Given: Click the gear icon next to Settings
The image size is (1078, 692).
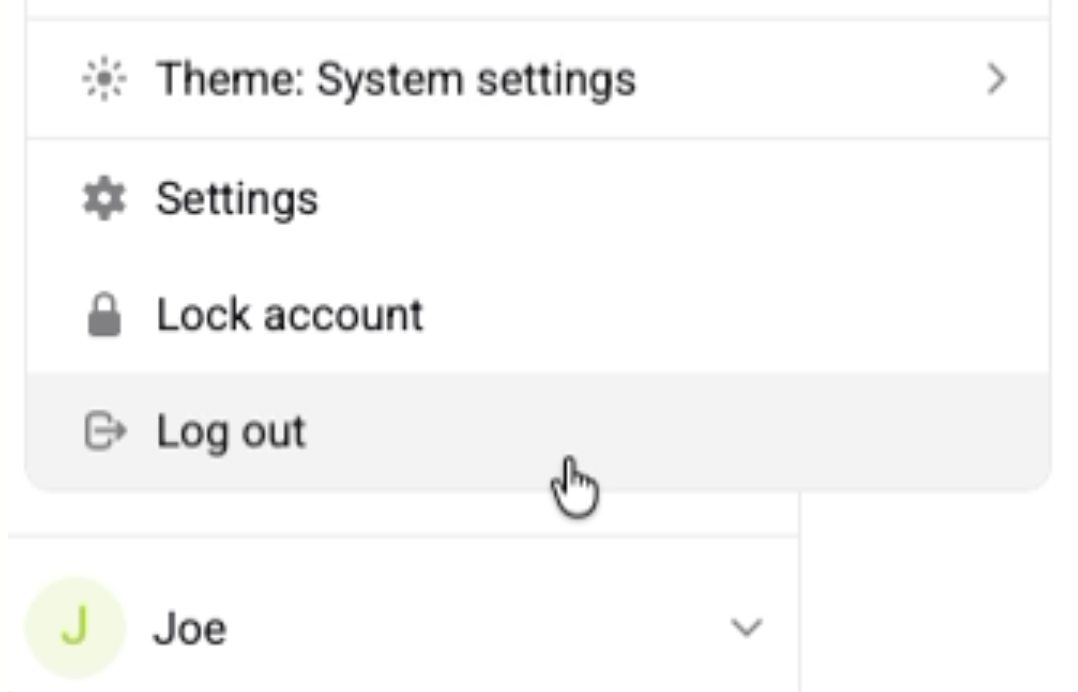Looking at the screenshot, I should (103, 199).
